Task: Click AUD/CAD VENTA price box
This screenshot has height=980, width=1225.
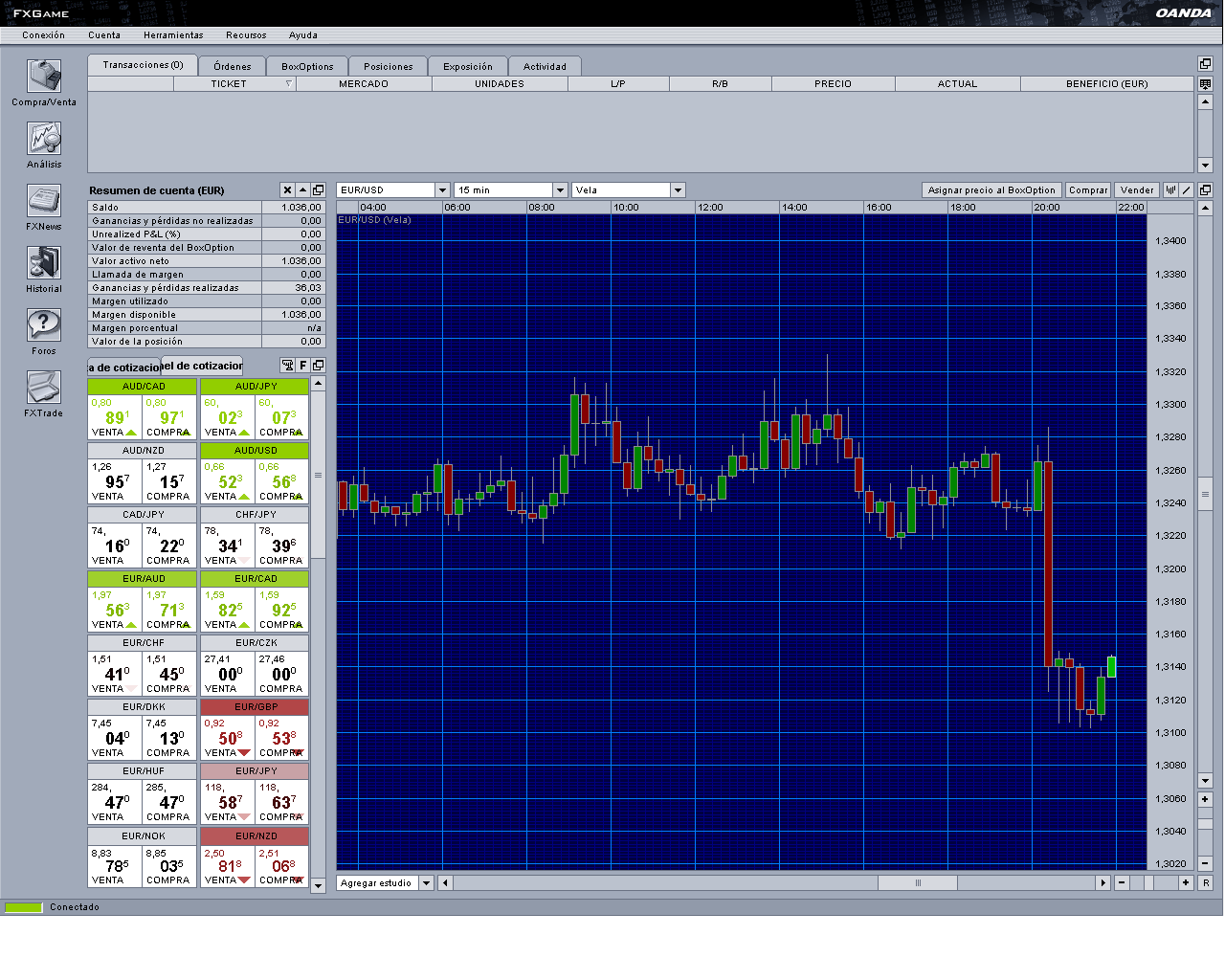Action: [114, 416]
